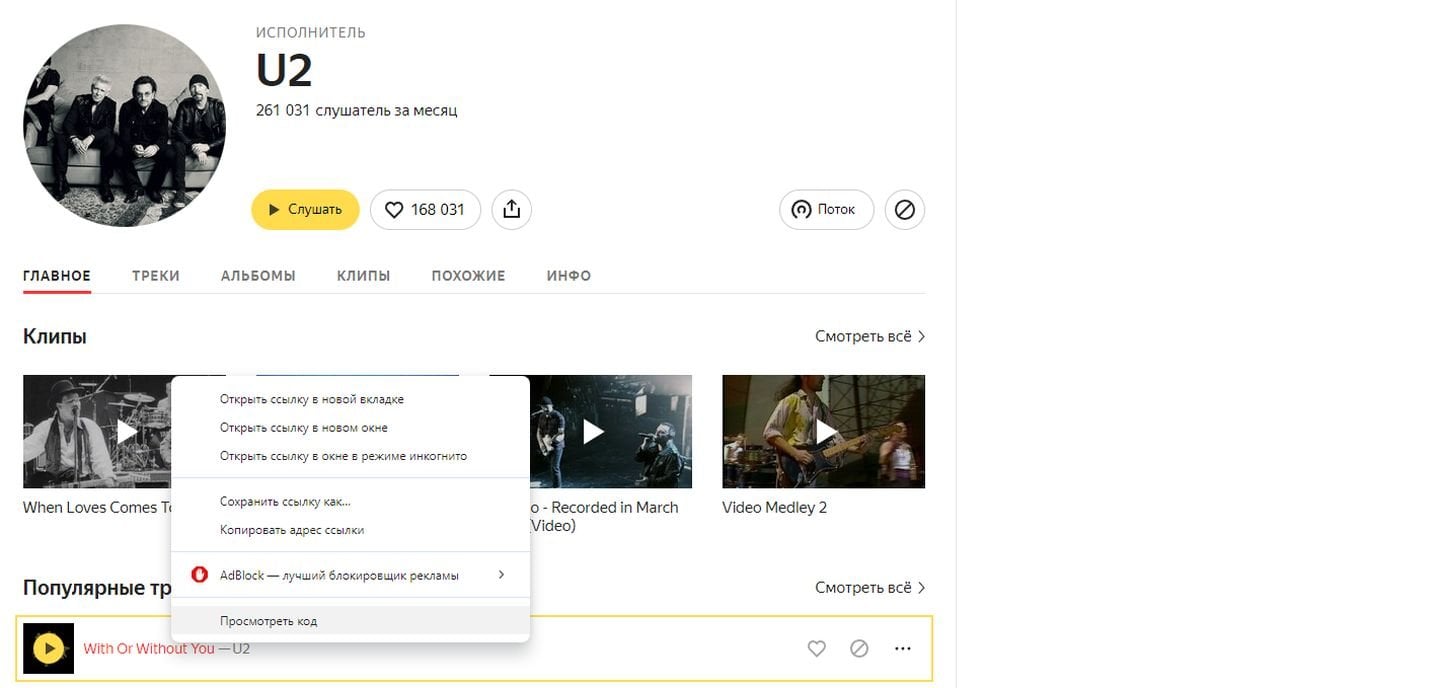The width and height of the screenshot is (1440, 688).
Task: Expand AdBlock submenu arrow
Action: point(501,575)
